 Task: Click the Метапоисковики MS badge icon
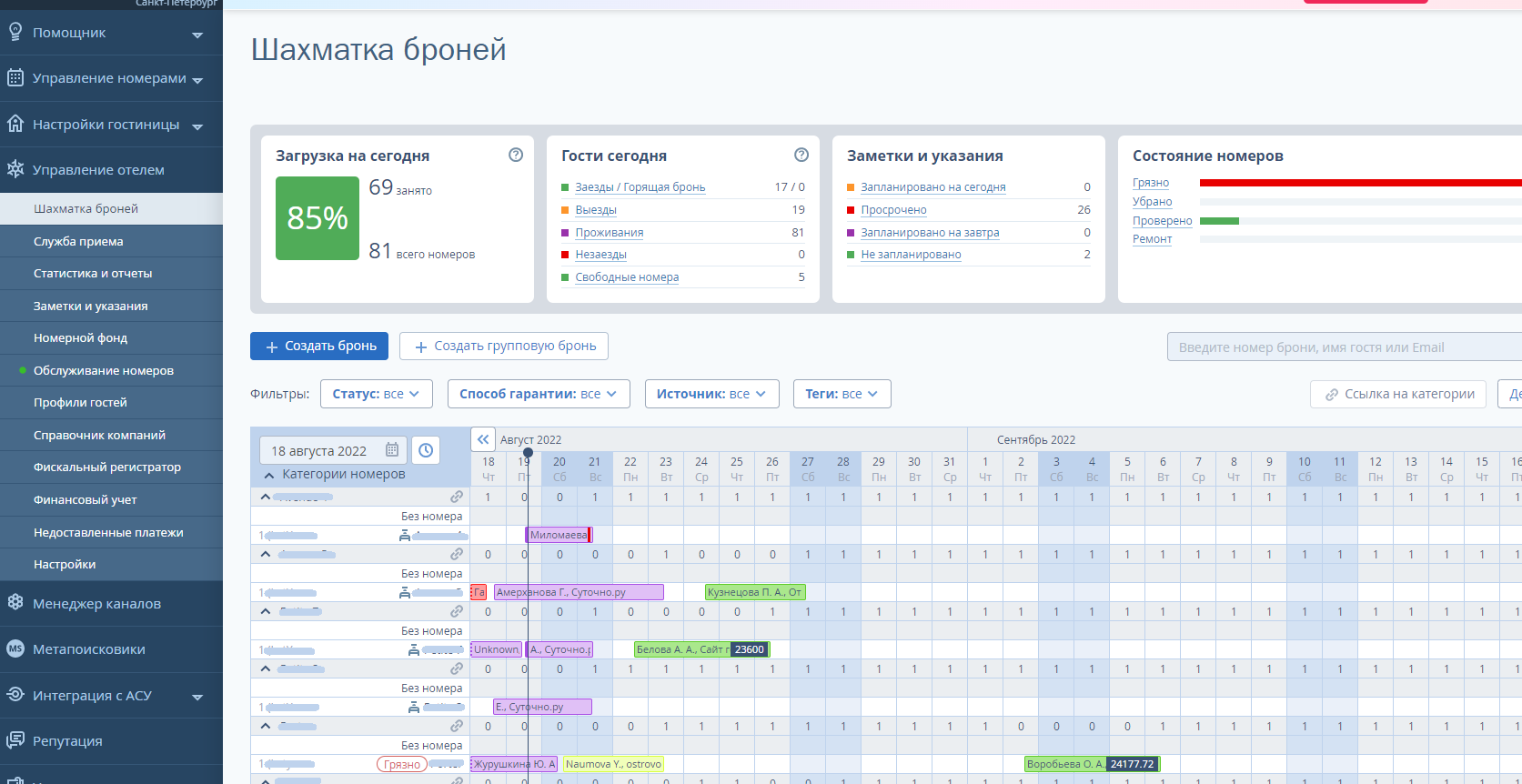coord(15,648)
